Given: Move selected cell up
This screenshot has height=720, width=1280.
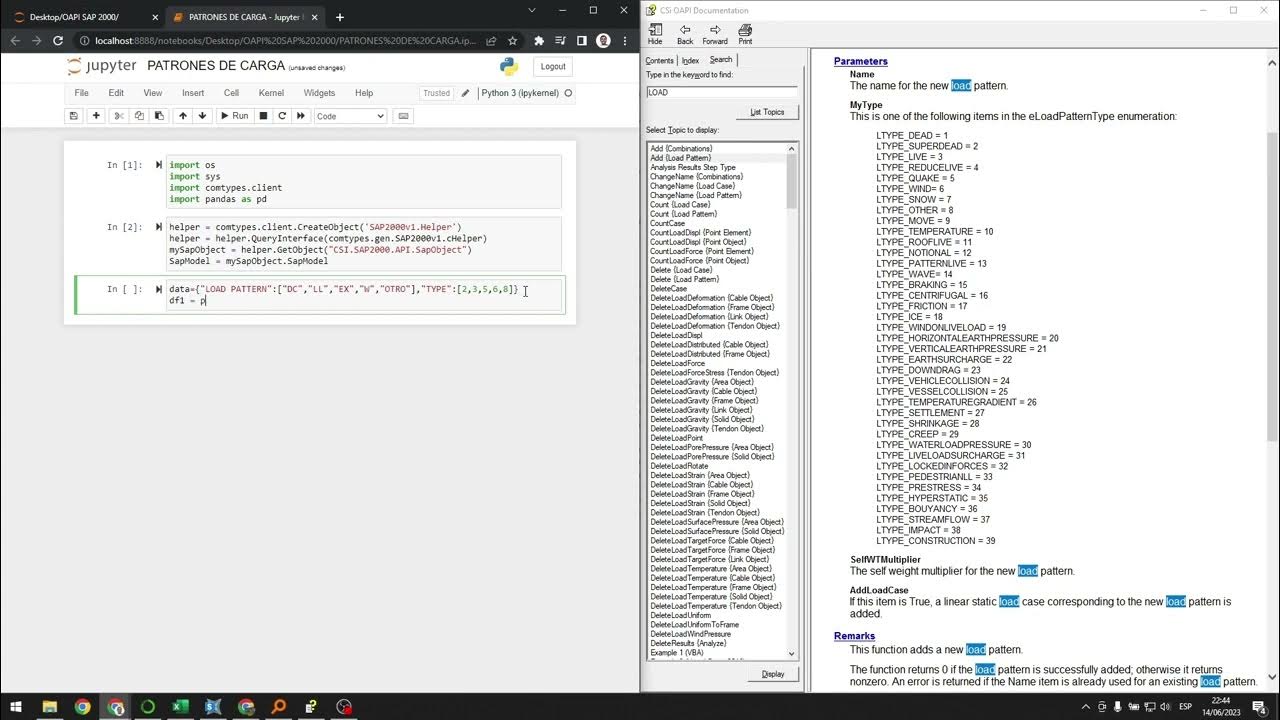Looking at the screenshot, I should tap(183, 116).
